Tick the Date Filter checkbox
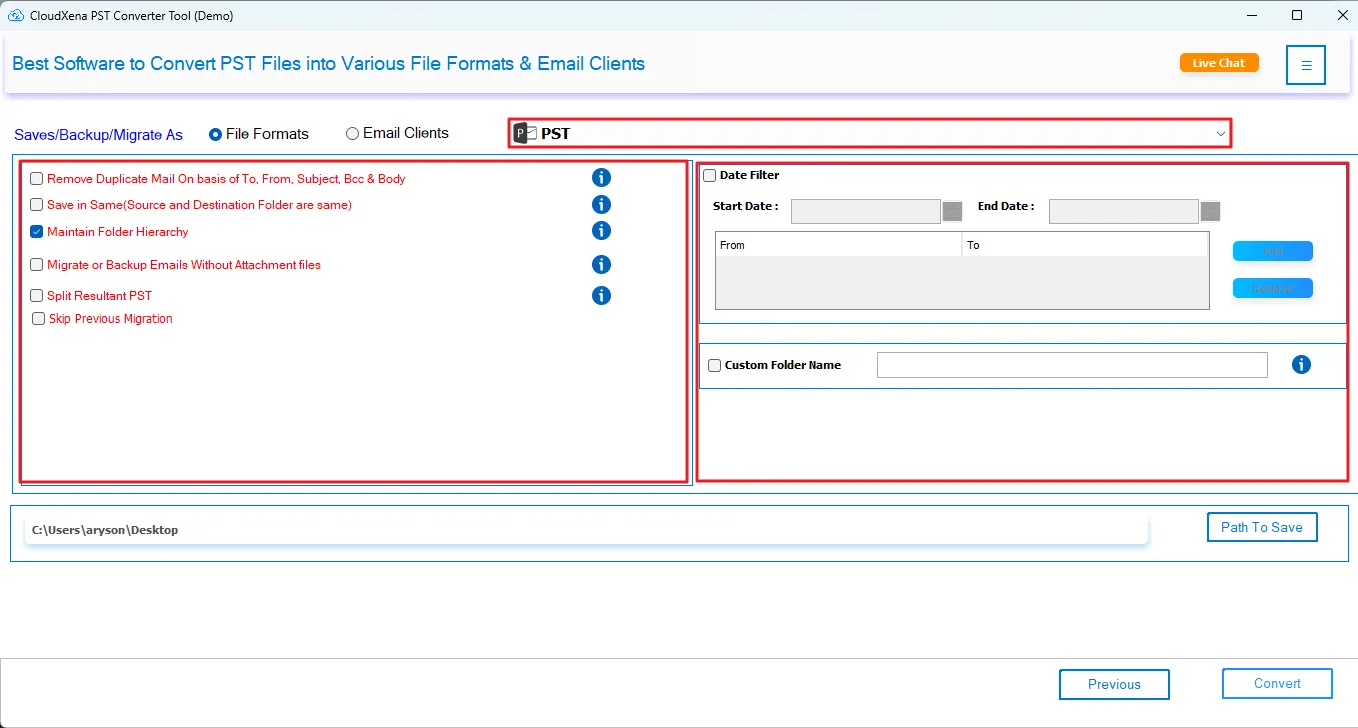Screen dimensions: 1358x728 (x=710, y=176)
